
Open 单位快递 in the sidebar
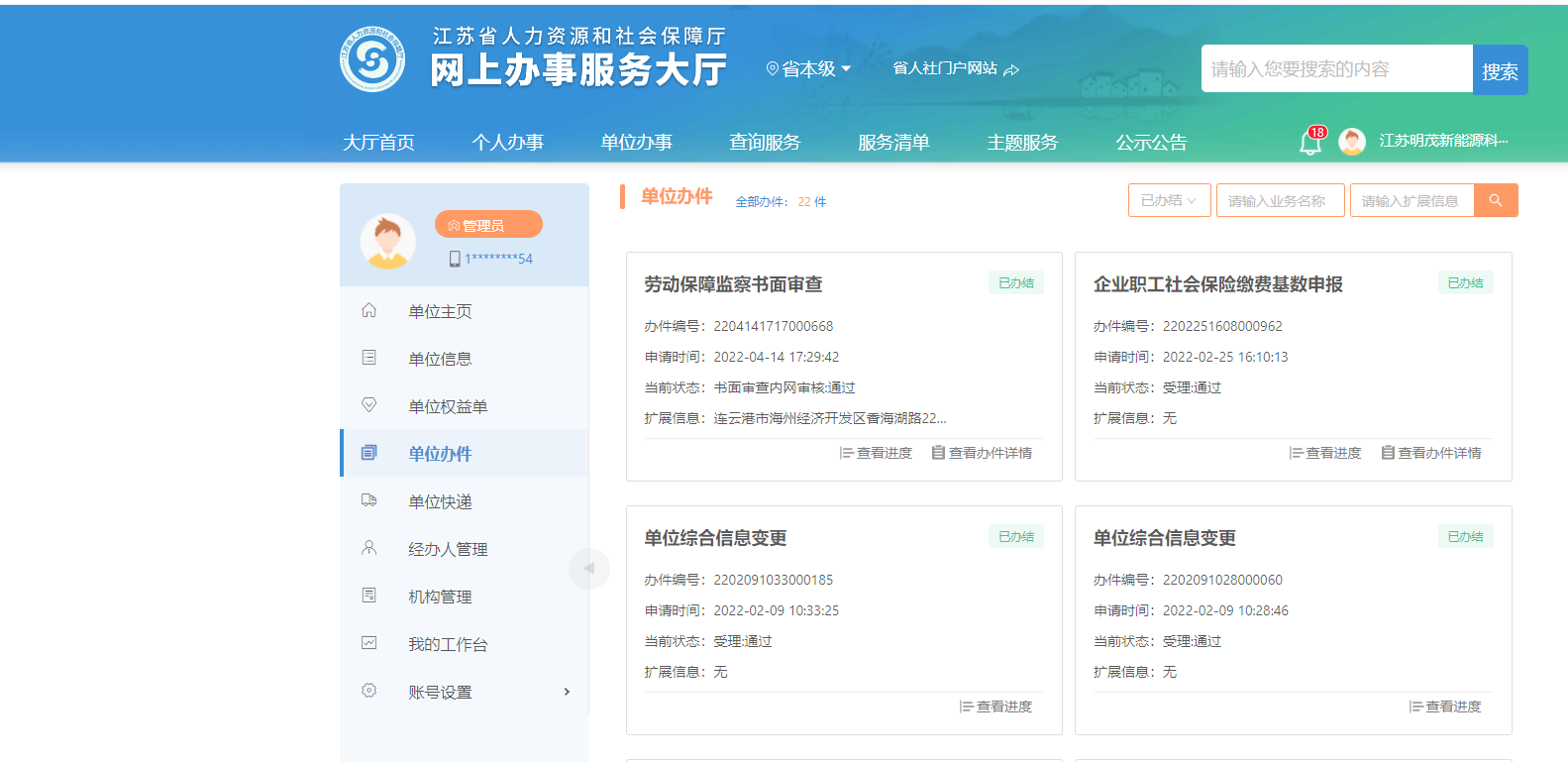(x=440, y=501)
